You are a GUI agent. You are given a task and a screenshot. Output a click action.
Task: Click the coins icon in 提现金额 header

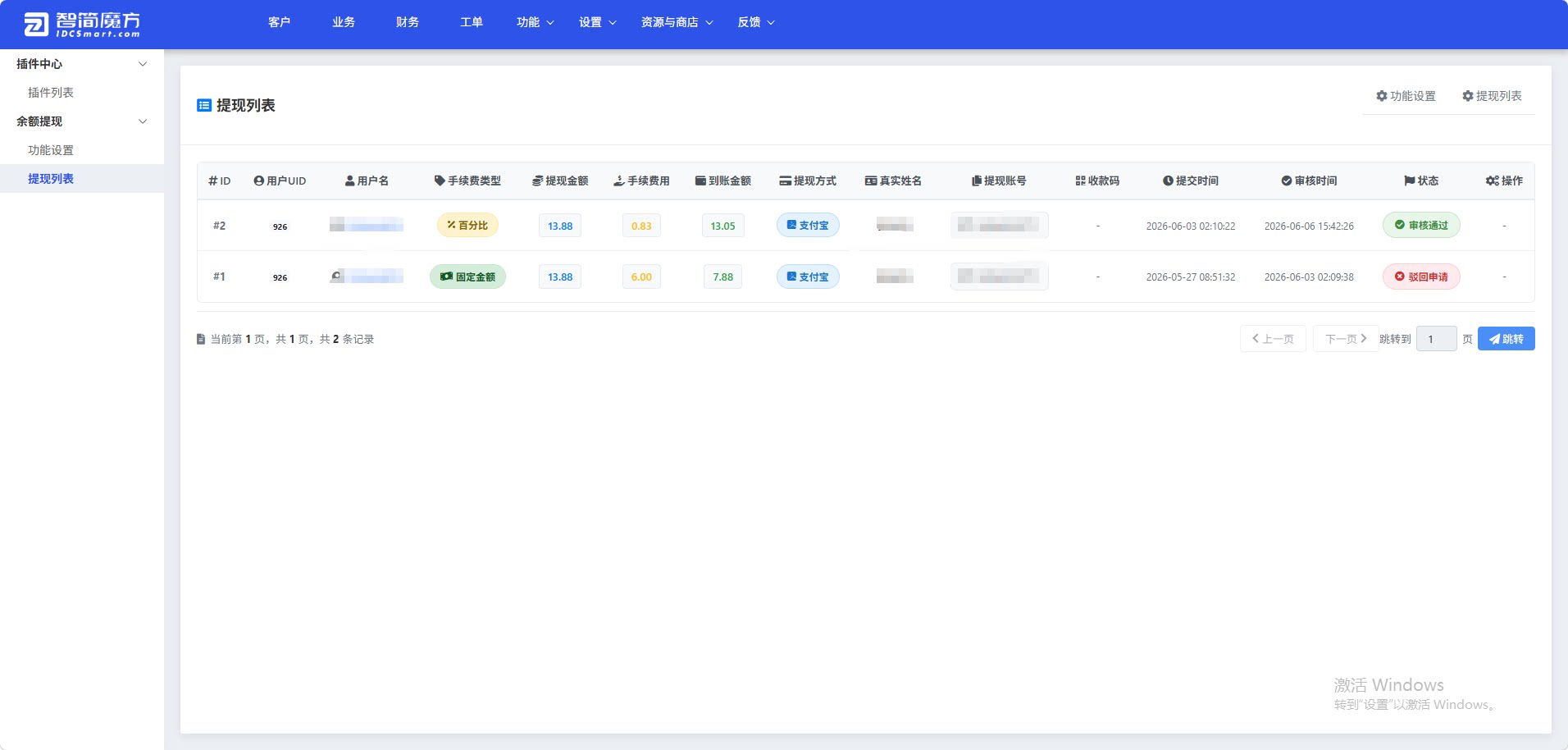tap(537, 181)
